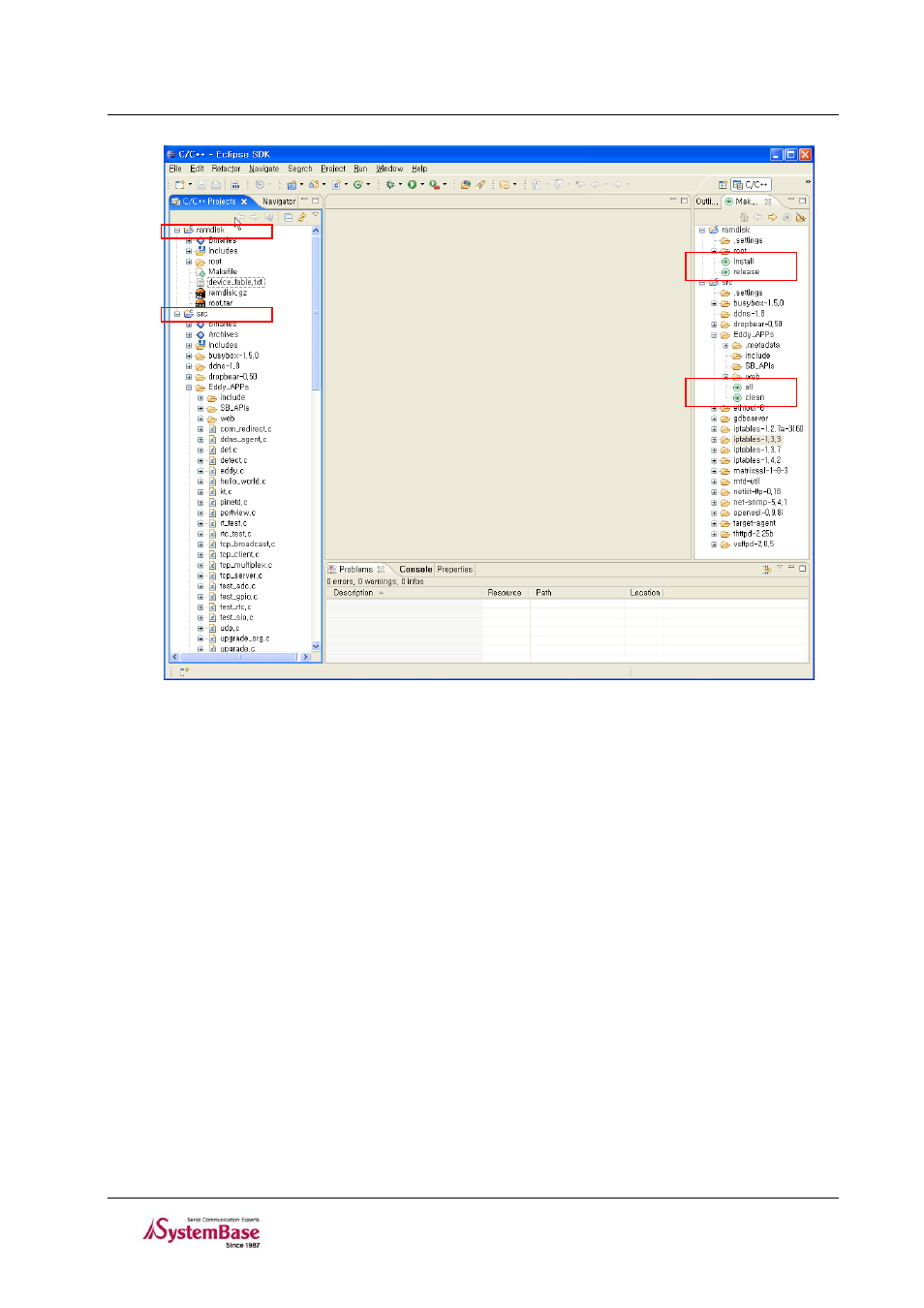Switch to the Properties tab
Screen dimensions: 924x1308
pos(454,570)
